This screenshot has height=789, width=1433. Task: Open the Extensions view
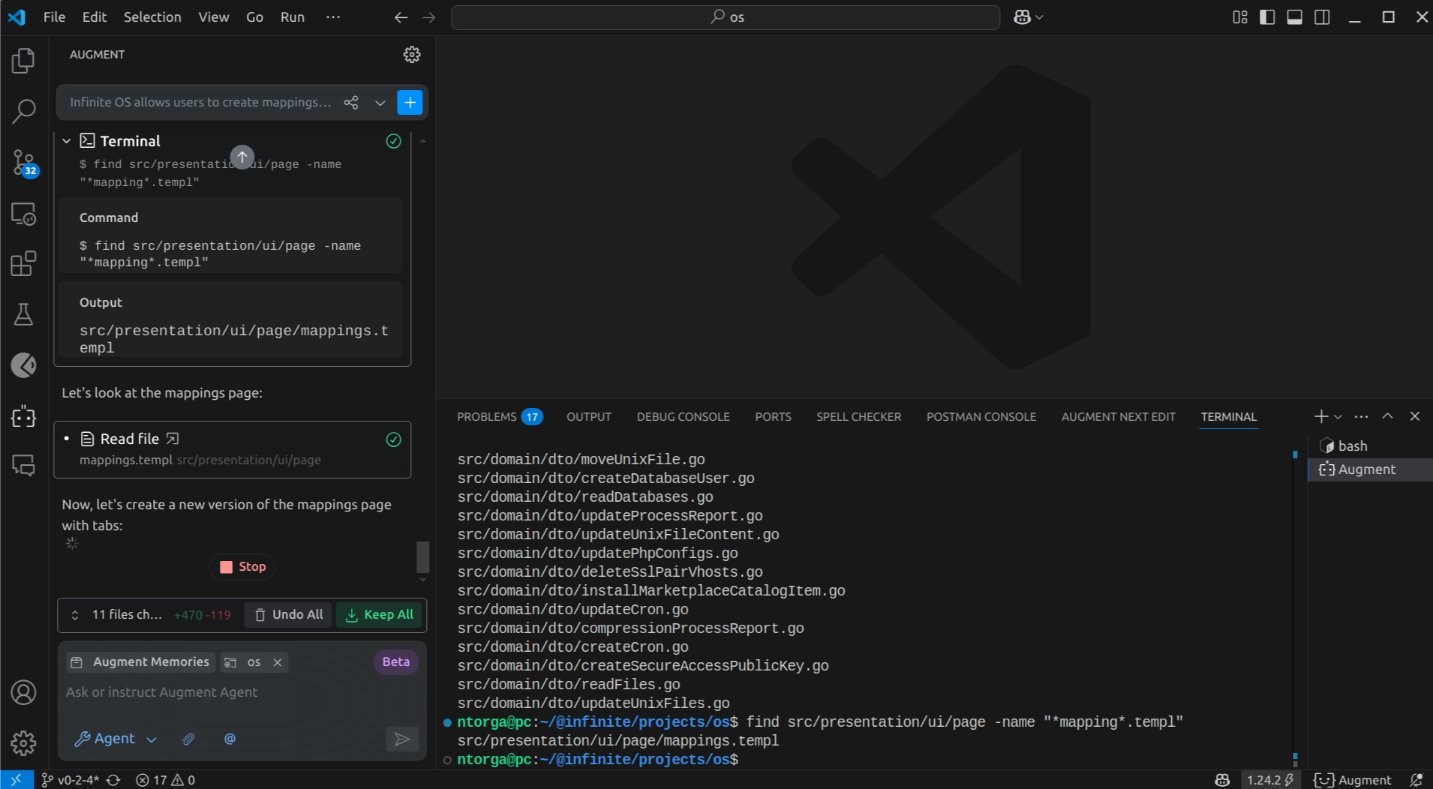(x=23, y=264)
